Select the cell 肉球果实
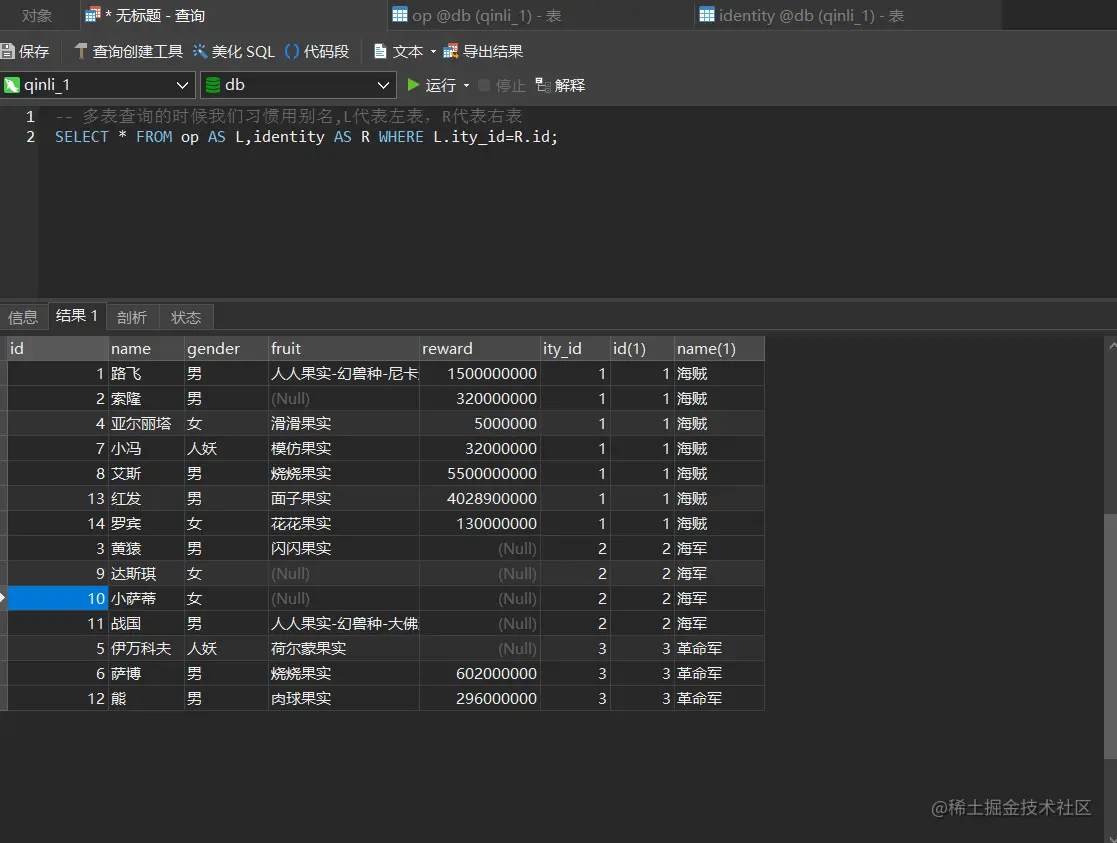The height and width of the screenshot is (843, 1117). coord(343,698)
